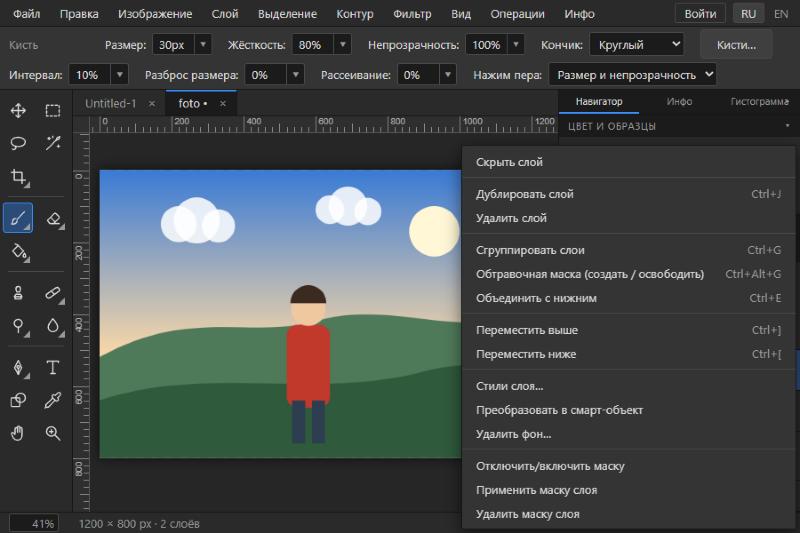Switch language to RU
This screenshot has width=800, height=533.
pyautogui.click(x=748, y=14)
